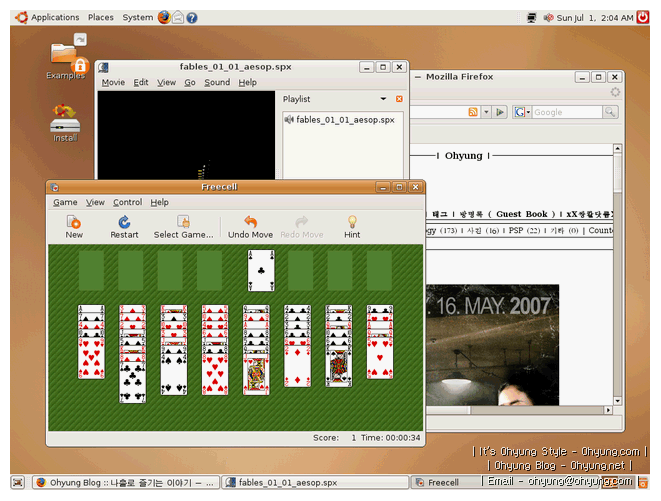Open Freecell View menu
Viewport: 661px width, 501px height.
(95, 202)
